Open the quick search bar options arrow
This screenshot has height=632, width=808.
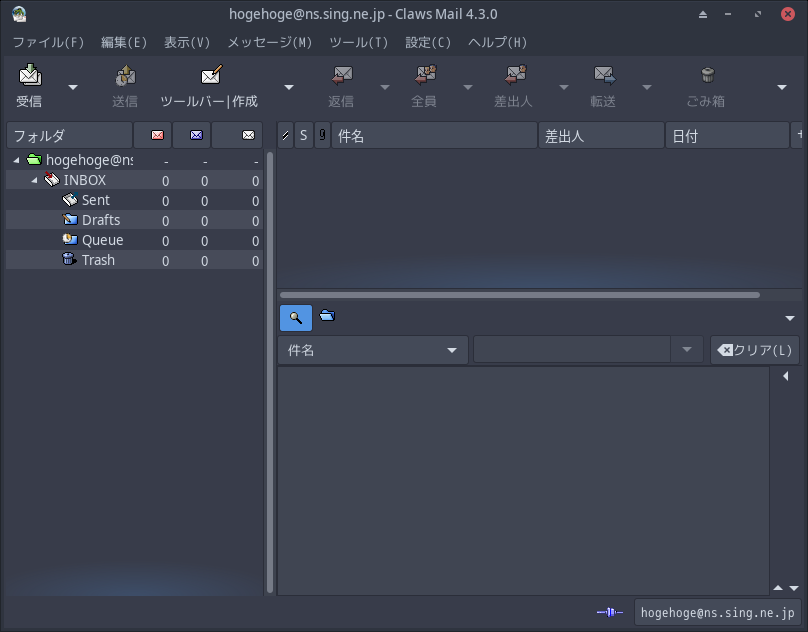click(790, 318)
